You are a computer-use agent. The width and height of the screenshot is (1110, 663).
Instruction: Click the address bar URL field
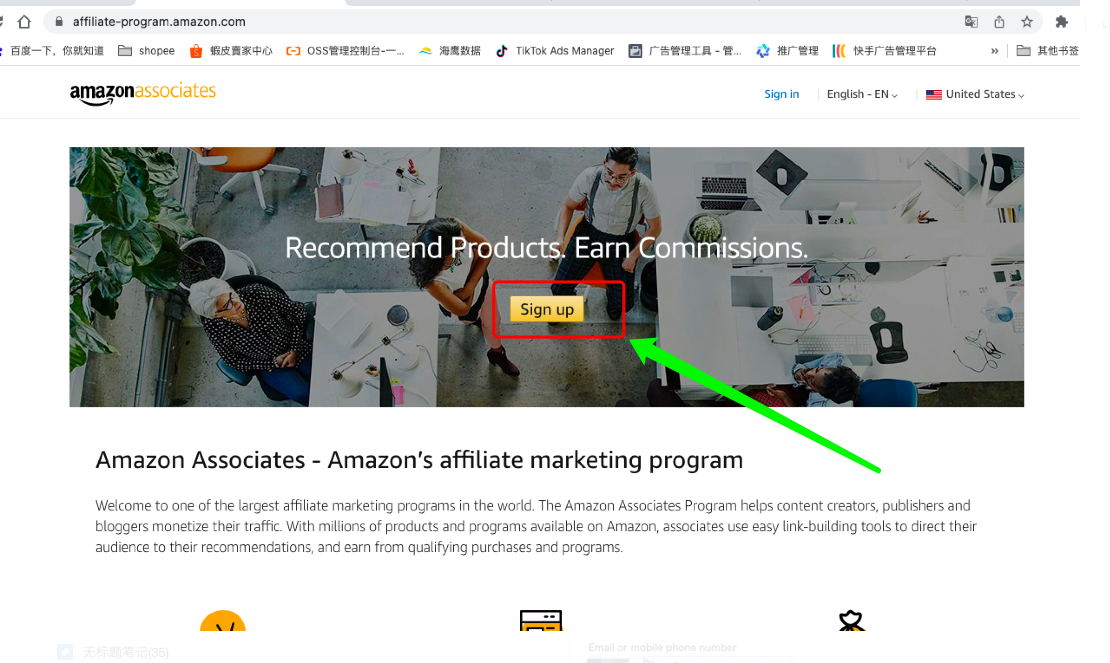(496, 22)
